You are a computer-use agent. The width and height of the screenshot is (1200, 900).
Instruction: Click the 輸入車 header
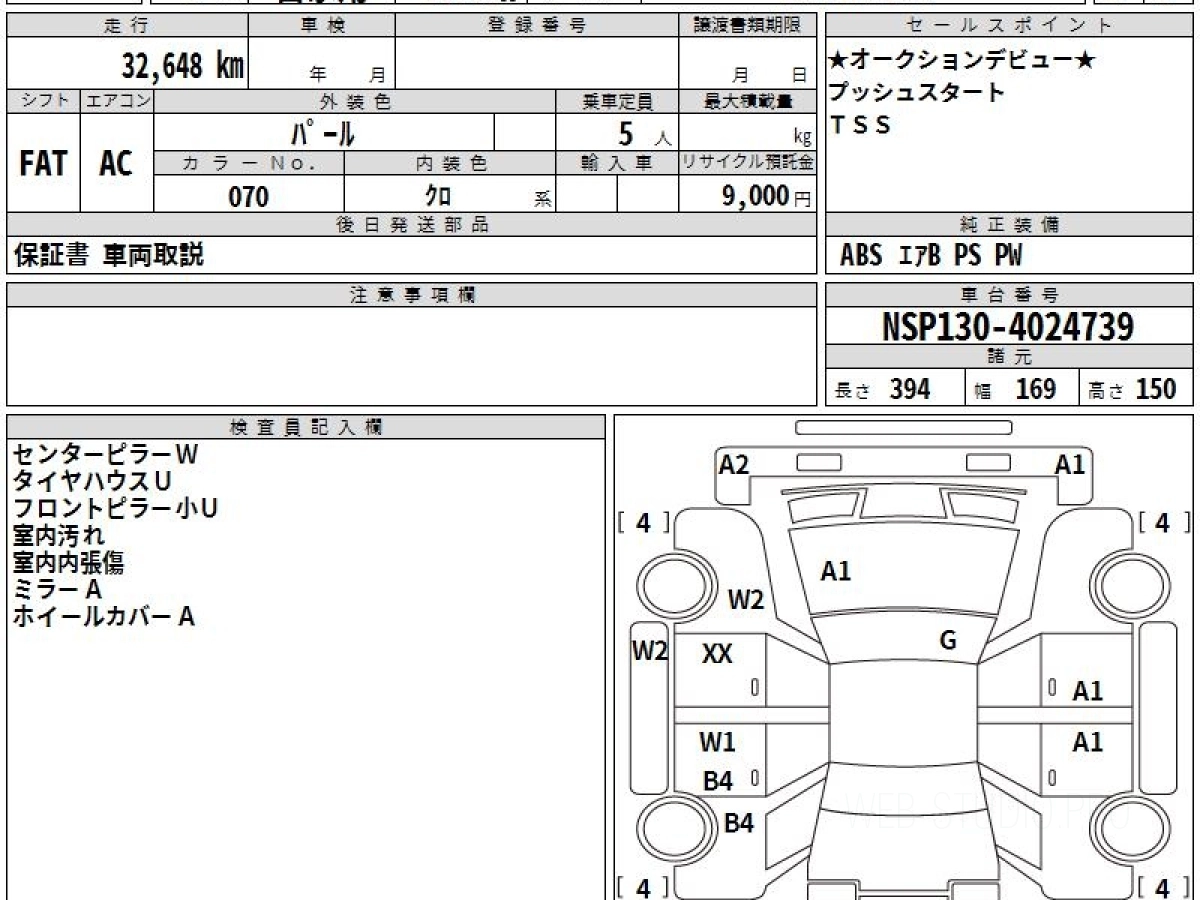[x=617, y=164]
